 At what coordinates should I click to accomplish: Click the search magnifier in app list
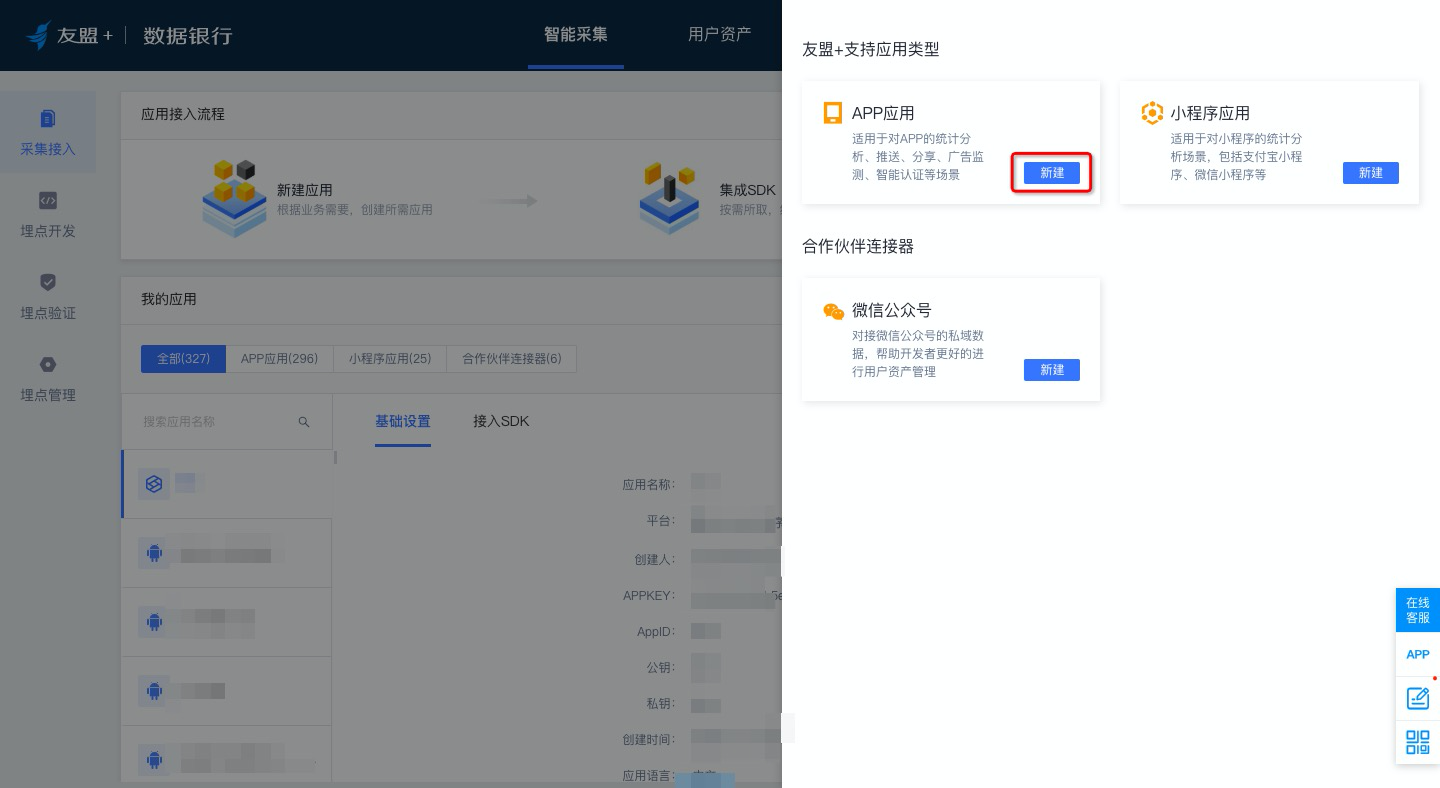pos(304,422)
